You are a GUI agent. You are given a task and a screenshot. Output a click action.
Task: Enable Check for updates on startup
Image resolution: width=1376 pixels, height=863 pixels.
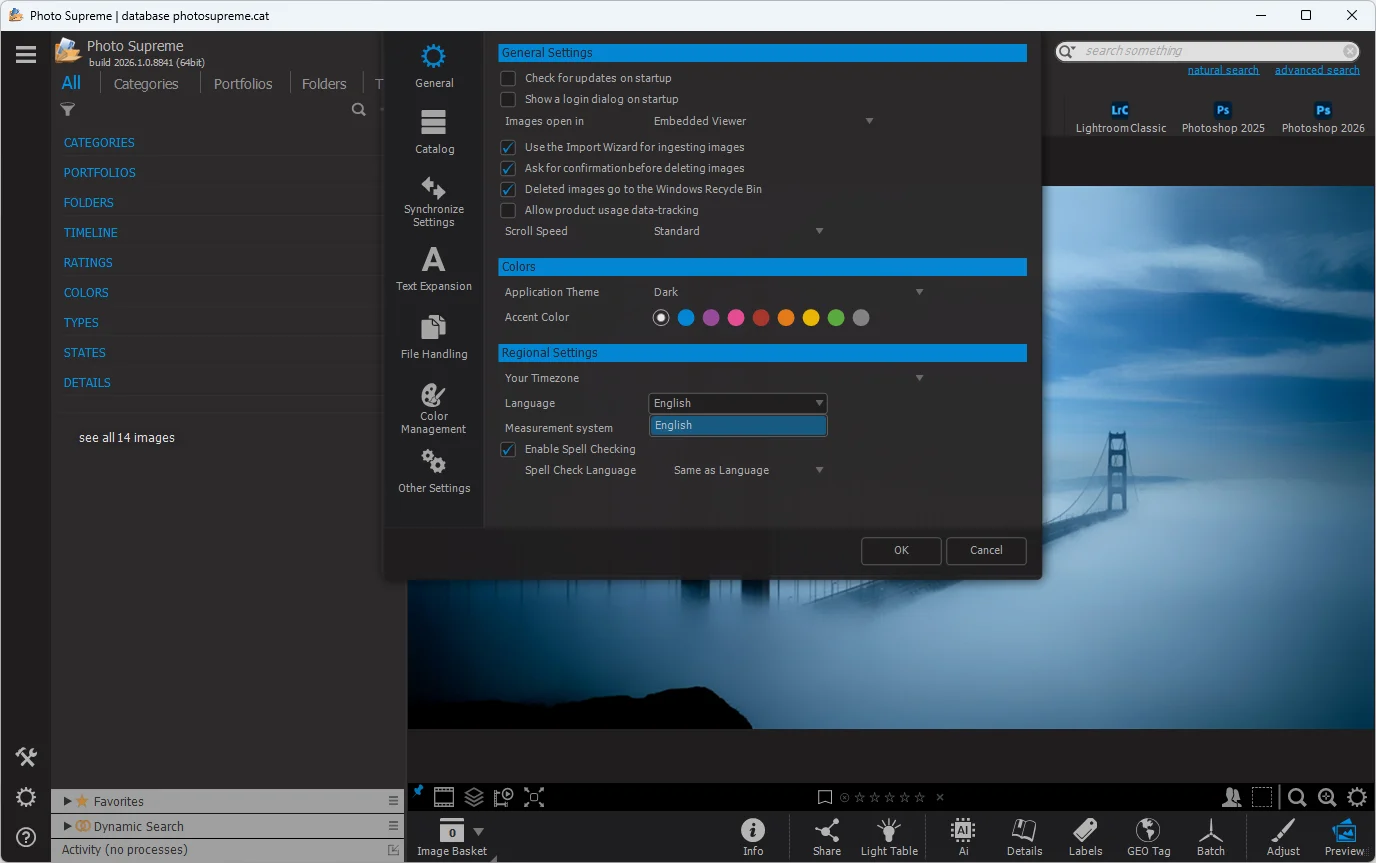point(508,78)
